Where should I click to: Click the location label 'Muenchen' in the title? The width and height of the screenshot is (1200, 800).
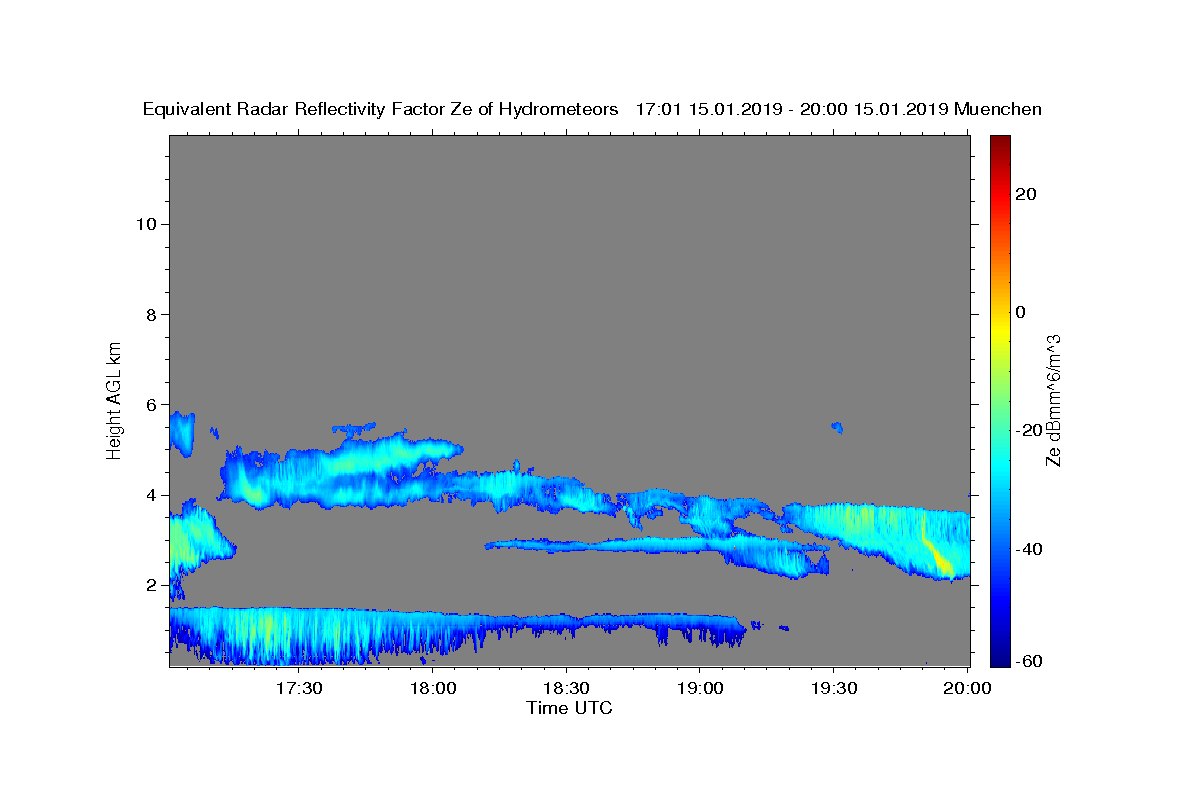(x=999, y=109)
